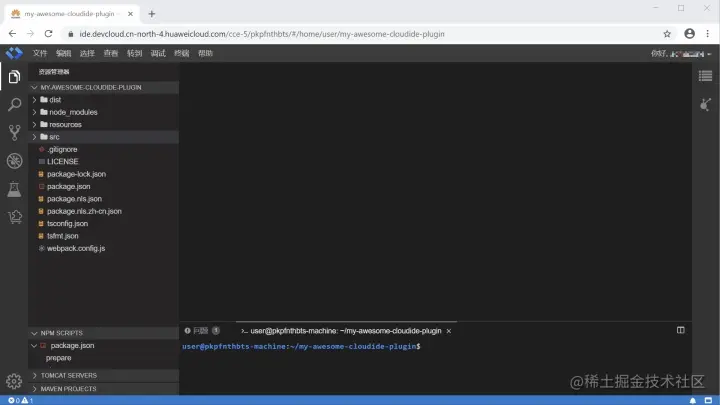Open the Search view in activity bar

click(14, 105)
